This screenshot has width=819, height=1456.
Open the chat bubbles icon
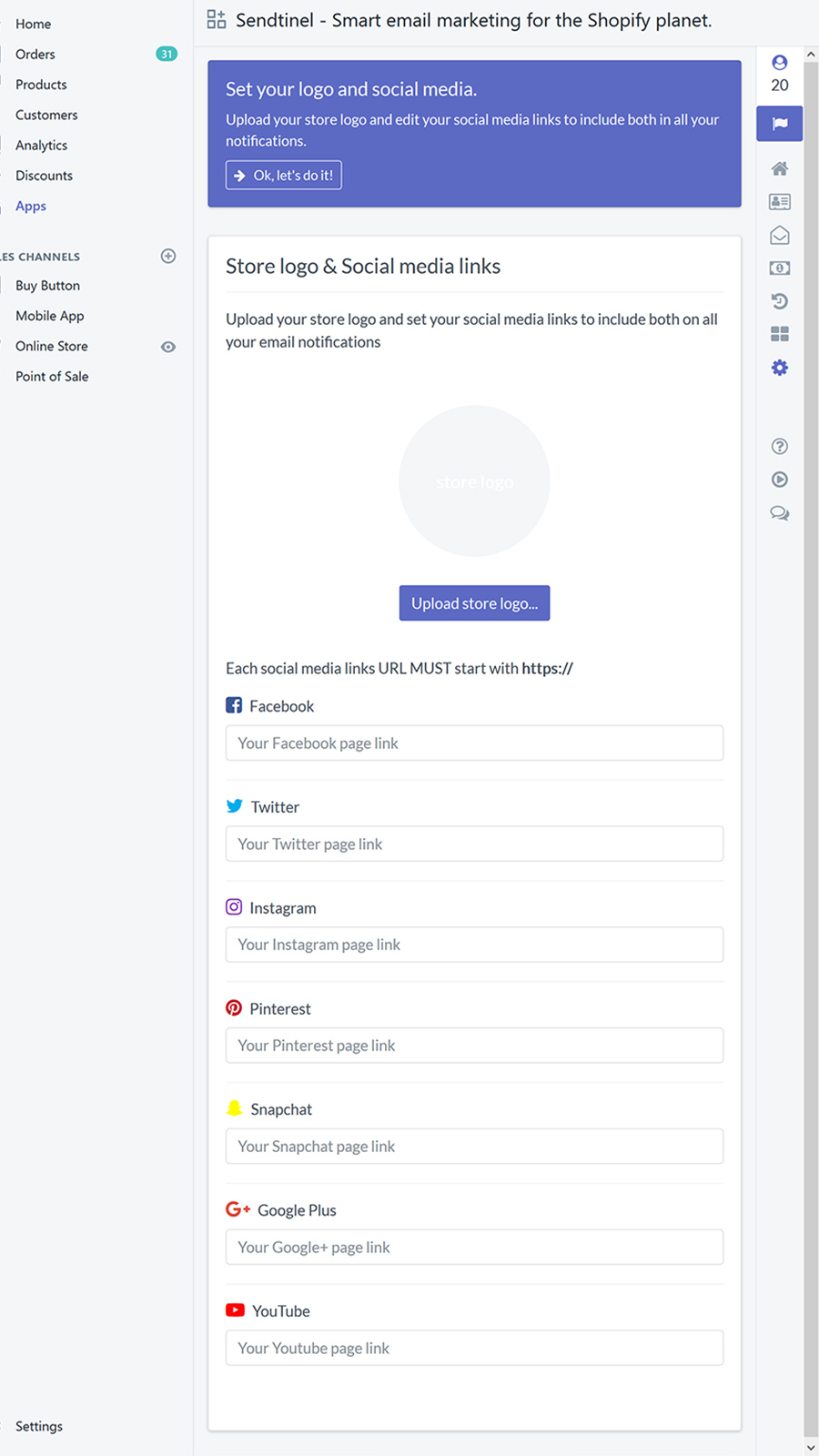[780, 513]
